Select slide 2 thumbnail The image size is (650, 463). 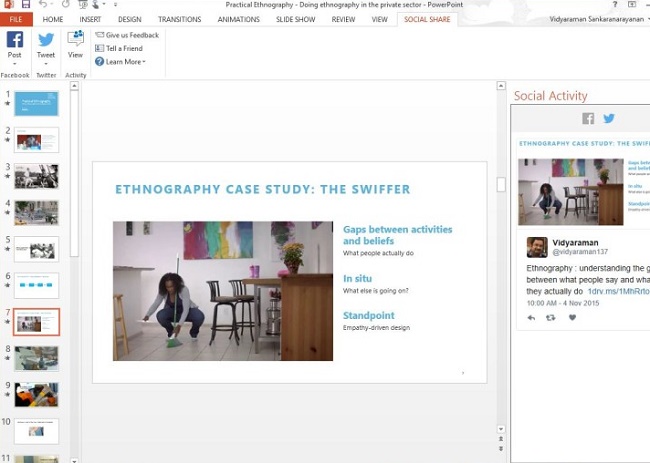pos(36,140)
